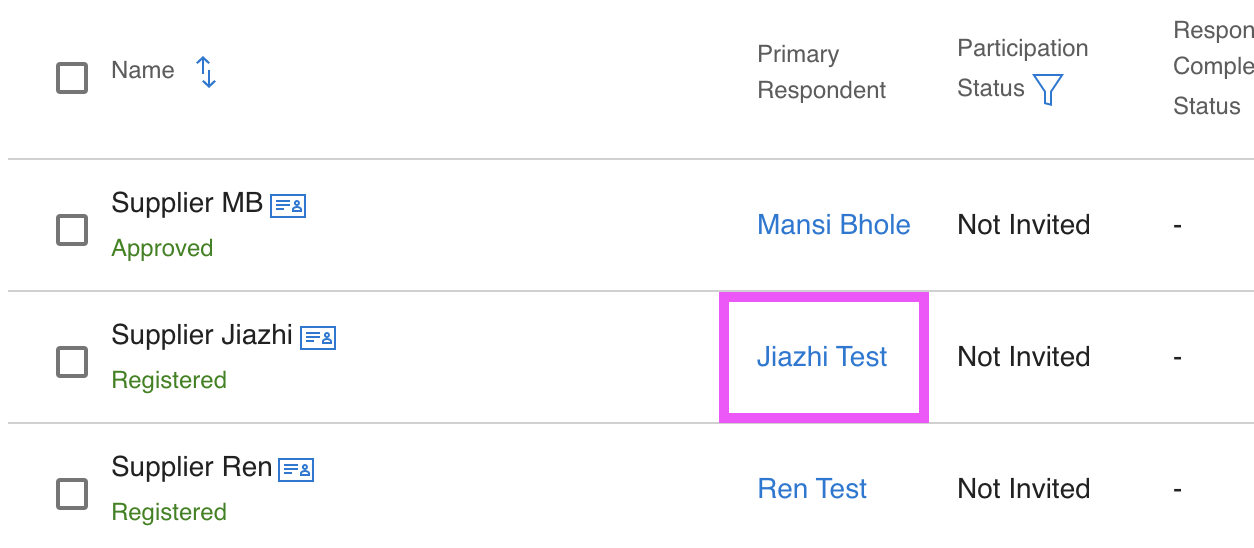Click the Supplier Ren name text
The height and width of the screenshot is (548, 1254).
pyautogui.click(x=191, y=467)
